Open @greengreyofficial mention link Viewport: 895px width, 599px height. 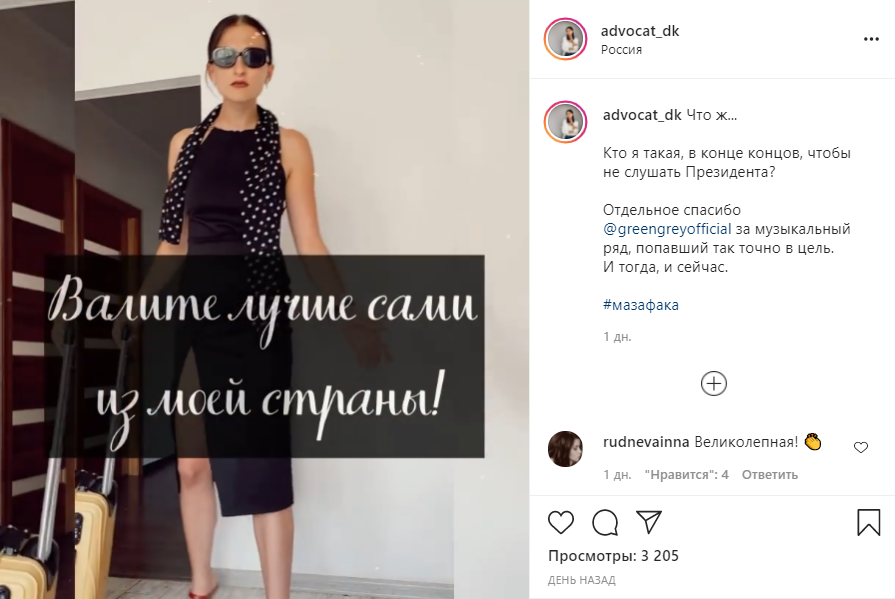click(x=667, y=229)
